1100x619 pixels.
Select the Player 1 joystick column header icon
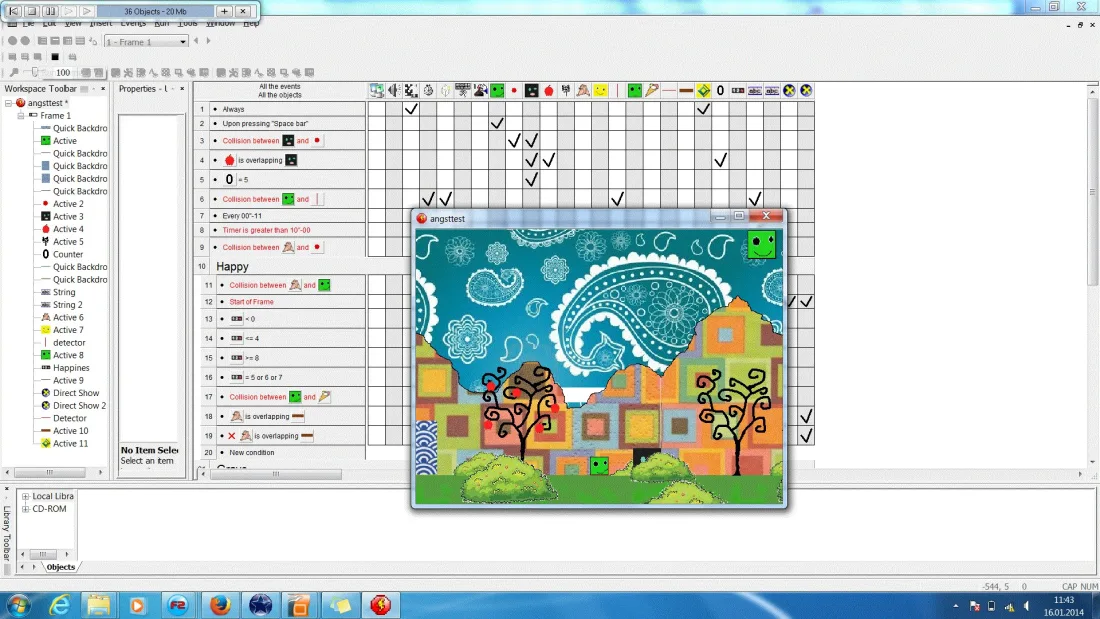click(x=480, y=91)
